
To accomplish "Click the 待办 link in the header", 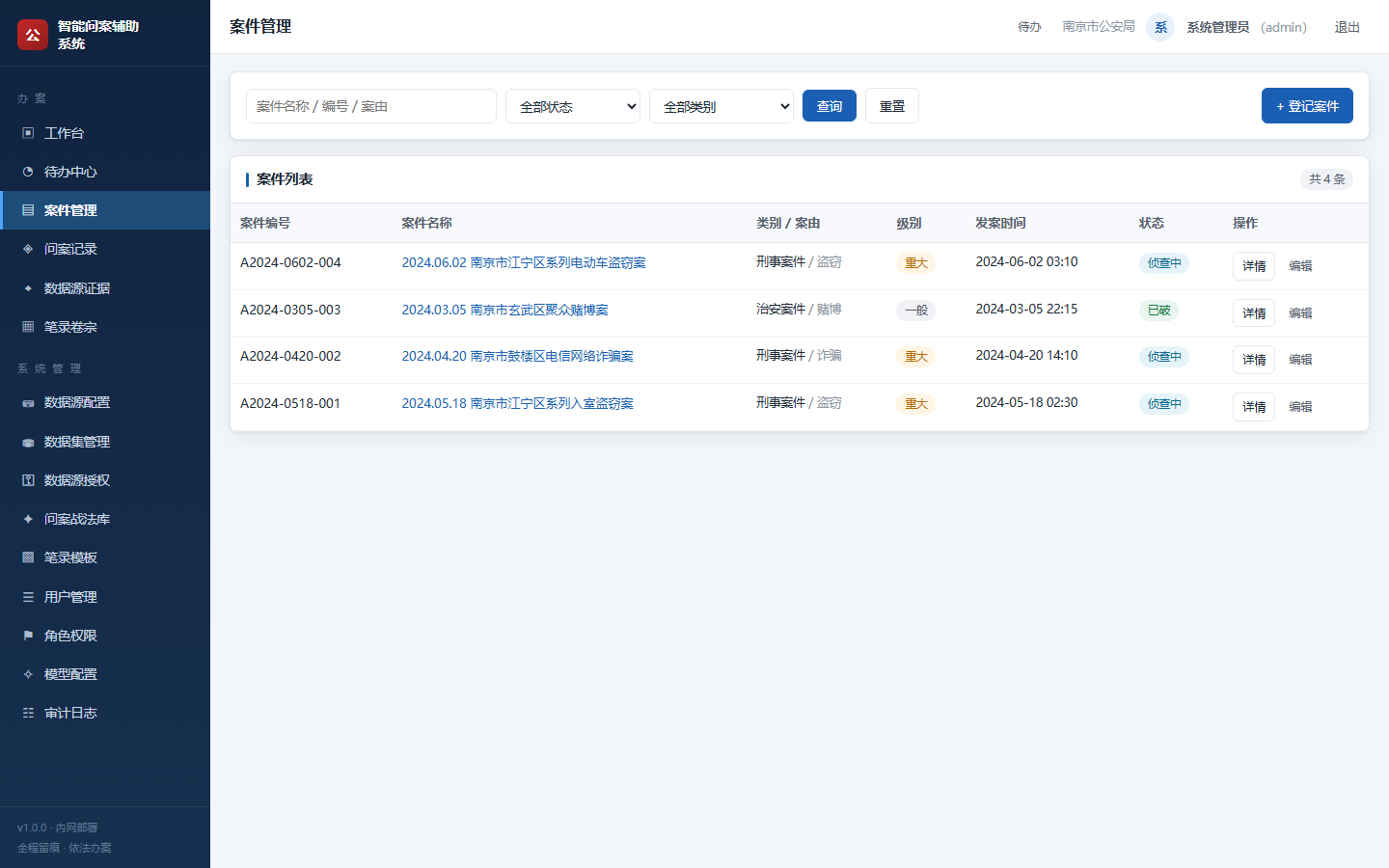I will (1029, 27).
